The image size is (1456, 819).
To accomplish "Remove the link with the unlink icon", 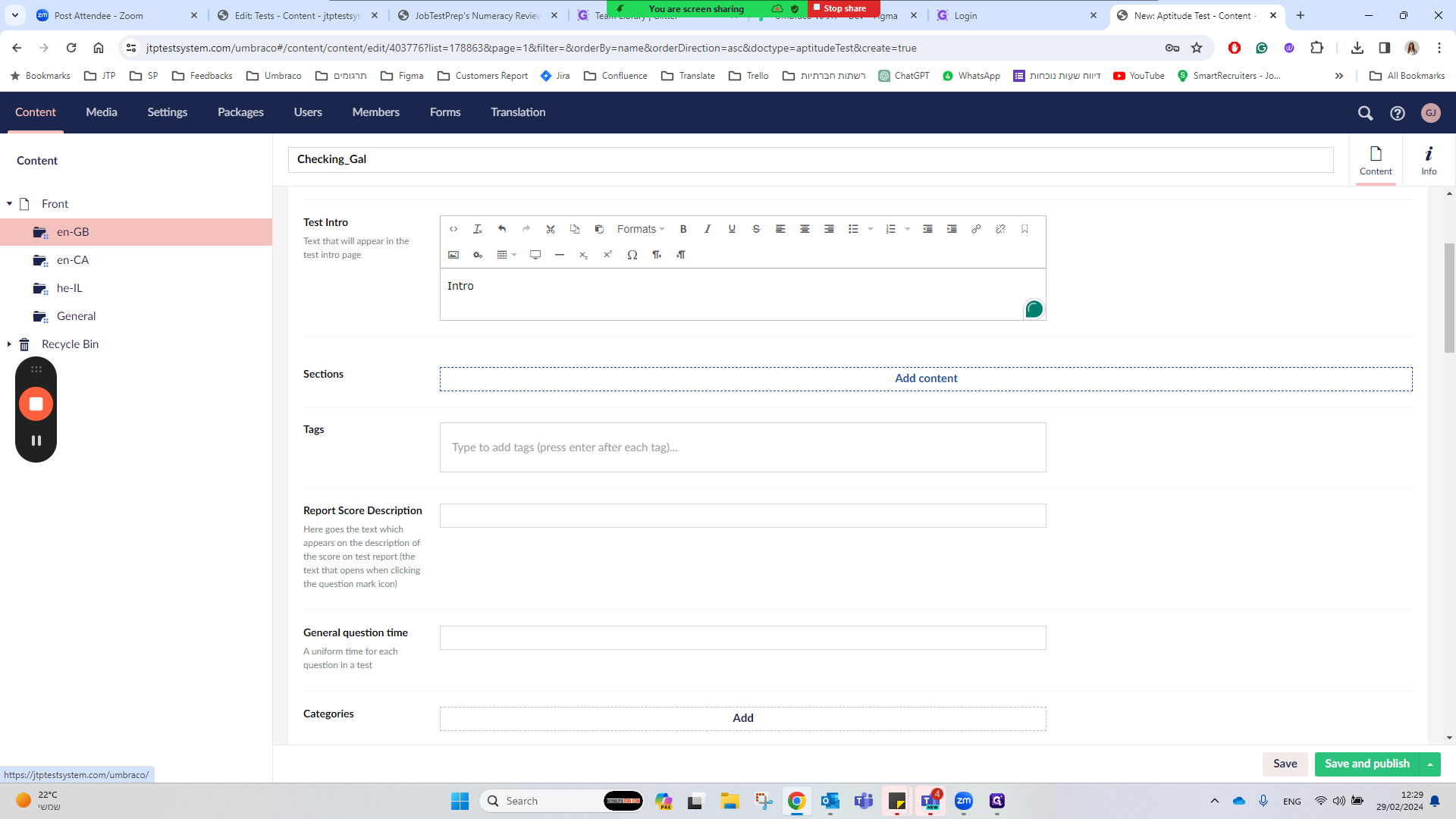I will tap(1000, 229).
